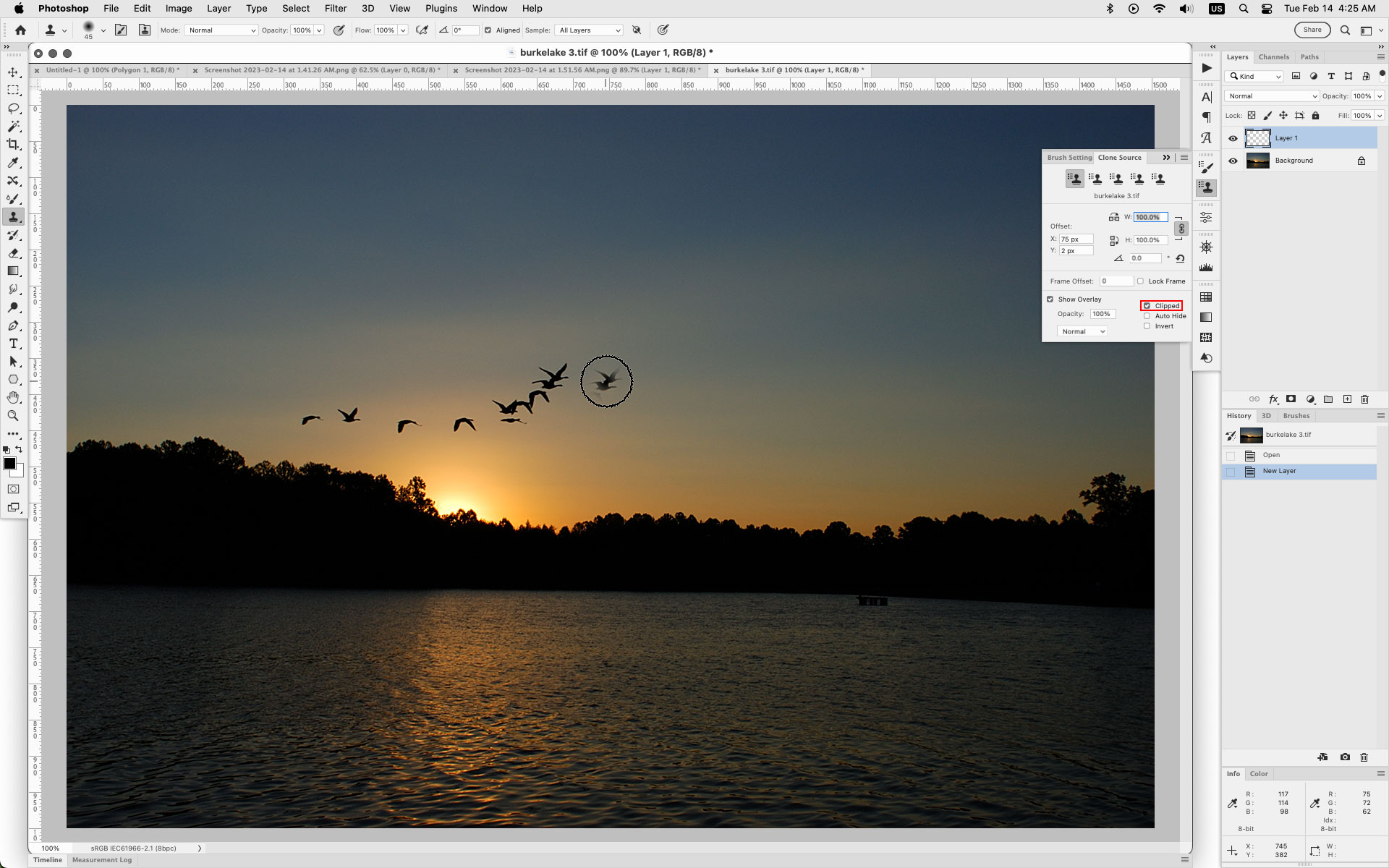Select the Crop tool
1389x868 pixels.
pos(13,145)
